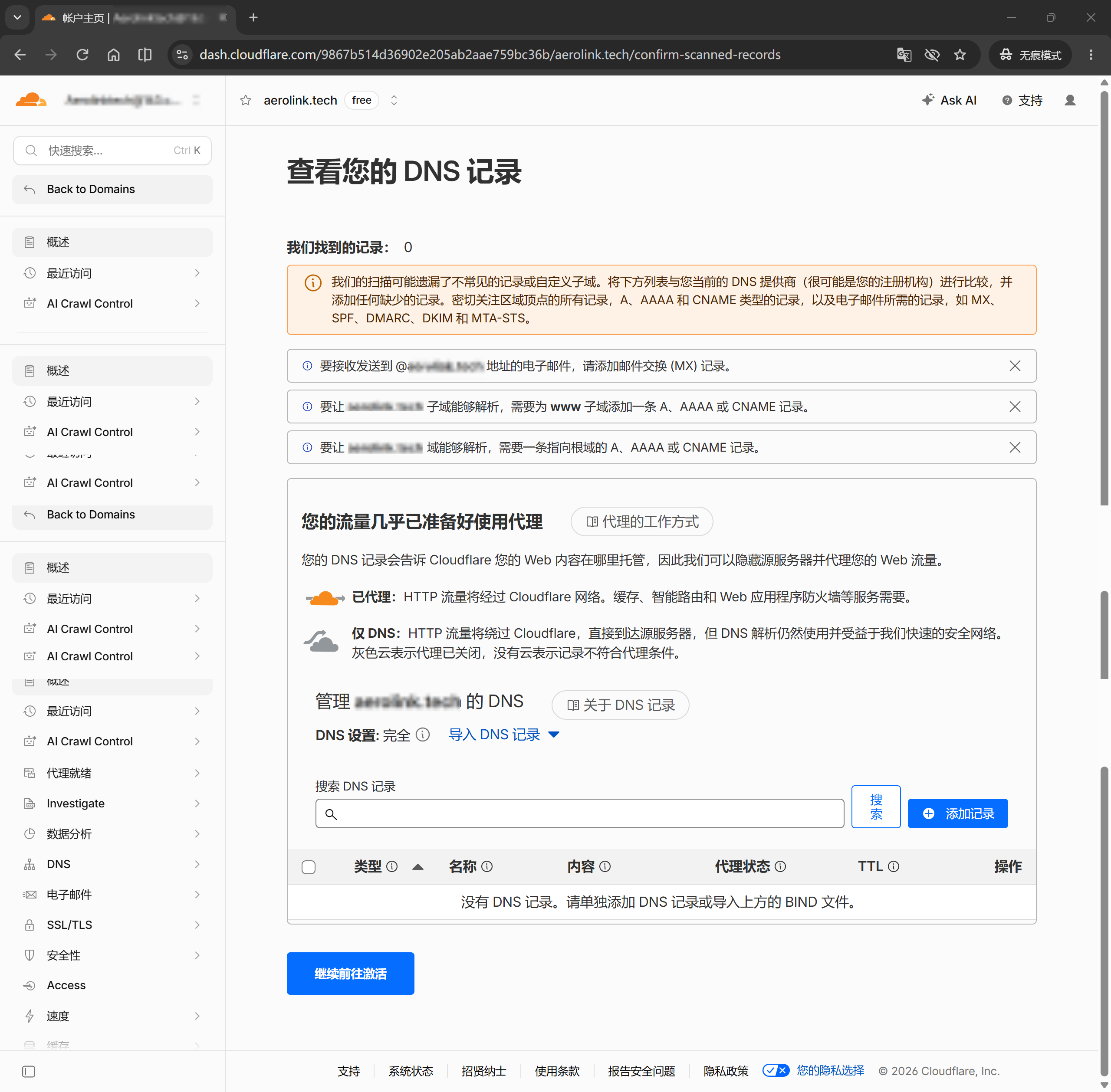Focus the 搜索 DNS 记录 input field
The height and width of the screenshot is (1092, 1111).
click(579, 813)
